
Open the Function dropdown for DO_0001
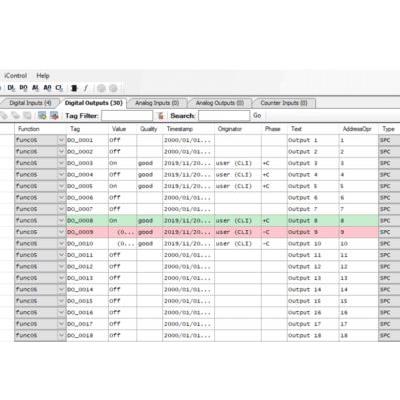(x=61, y=140)
